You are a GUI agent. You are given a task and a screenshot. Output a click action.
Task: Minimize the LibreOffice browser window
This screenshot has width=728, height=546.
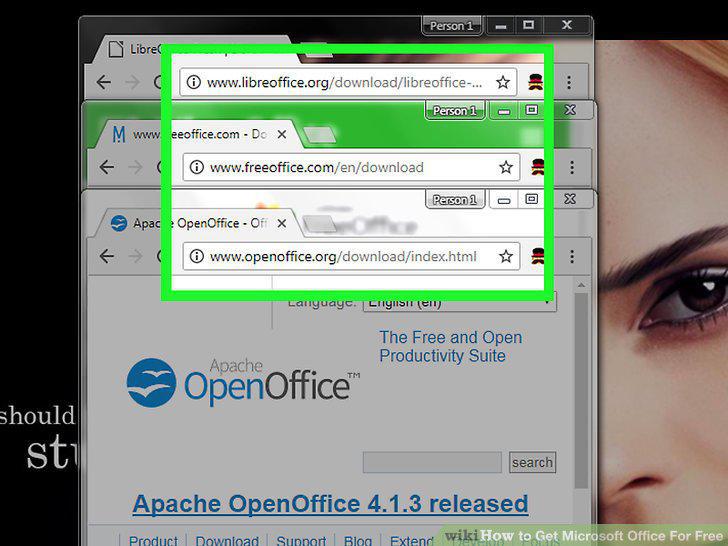(500, 26)
